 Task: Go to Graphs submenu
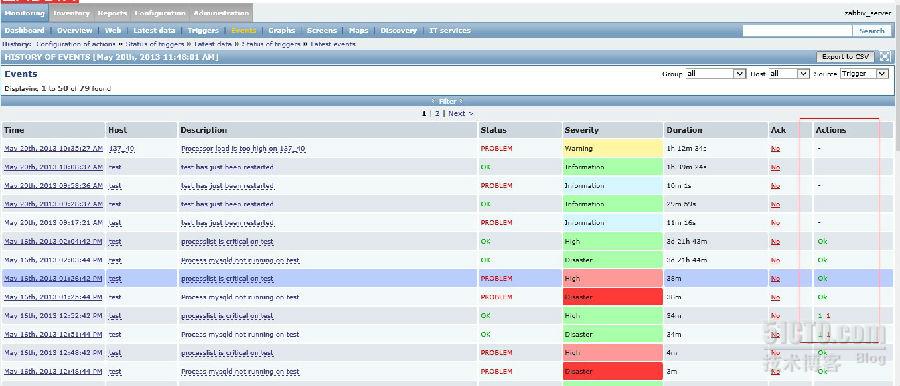pos(282,30)
